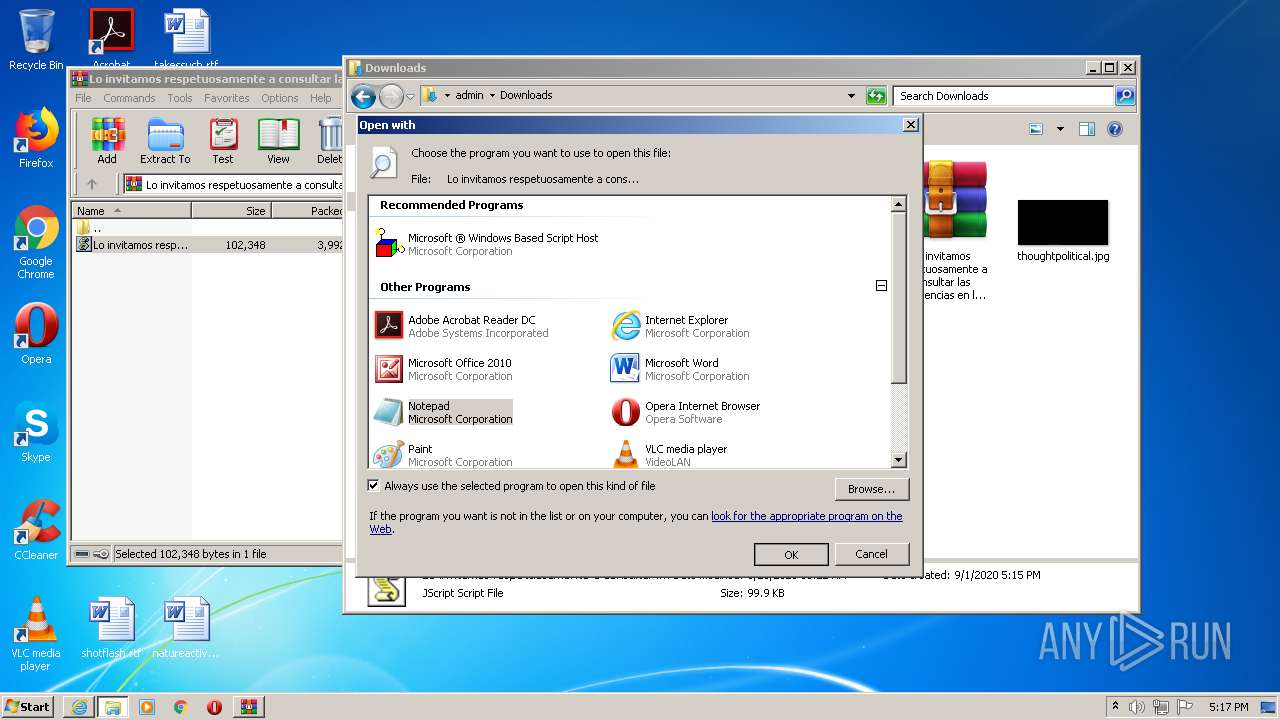Select Microsoft Word program icon
Screen dimensions: 1280x720
625,369
